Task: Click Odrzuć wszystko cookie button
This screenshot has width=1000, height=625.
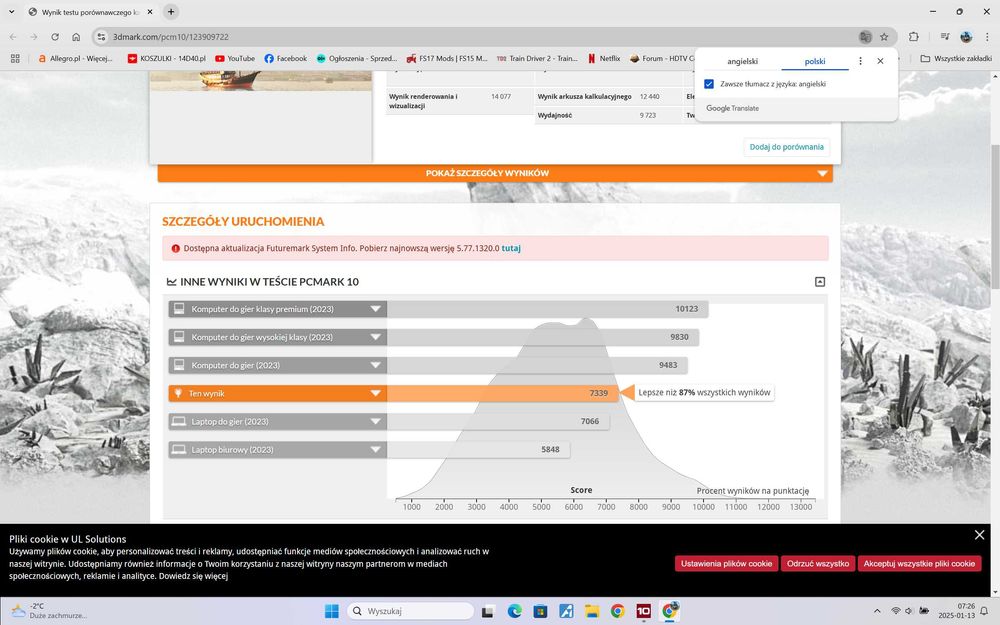Action: pyautogui.click(x=818, y=563)
